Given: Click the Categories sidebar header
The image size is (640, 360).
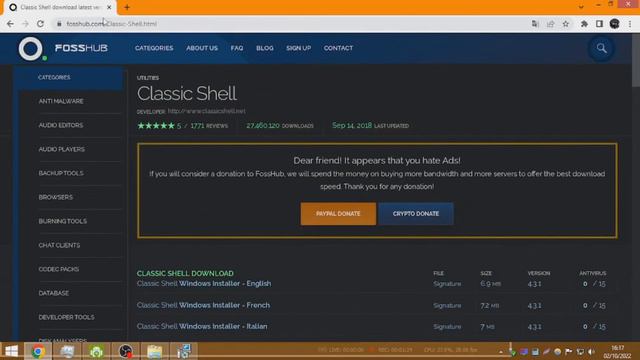Looking at the screenshot, I should (68, 78).
